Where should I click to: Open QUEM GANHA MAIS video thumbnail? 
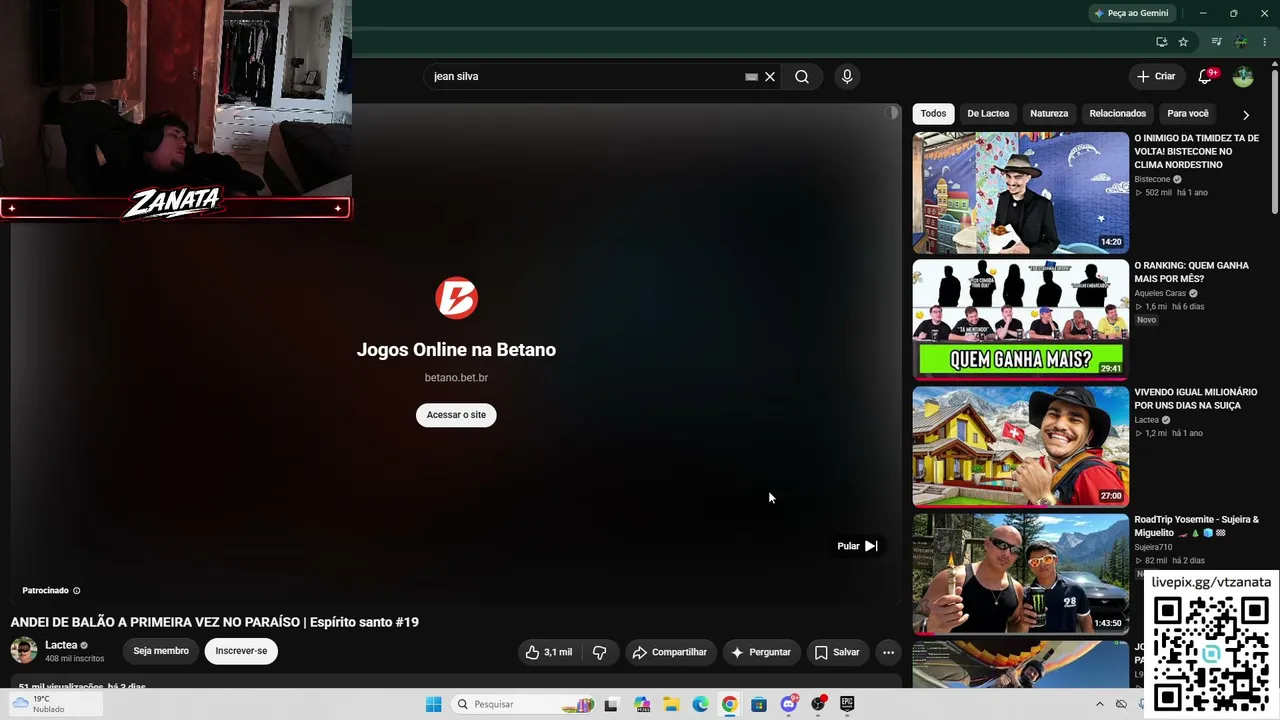[x=1020, y=320]
